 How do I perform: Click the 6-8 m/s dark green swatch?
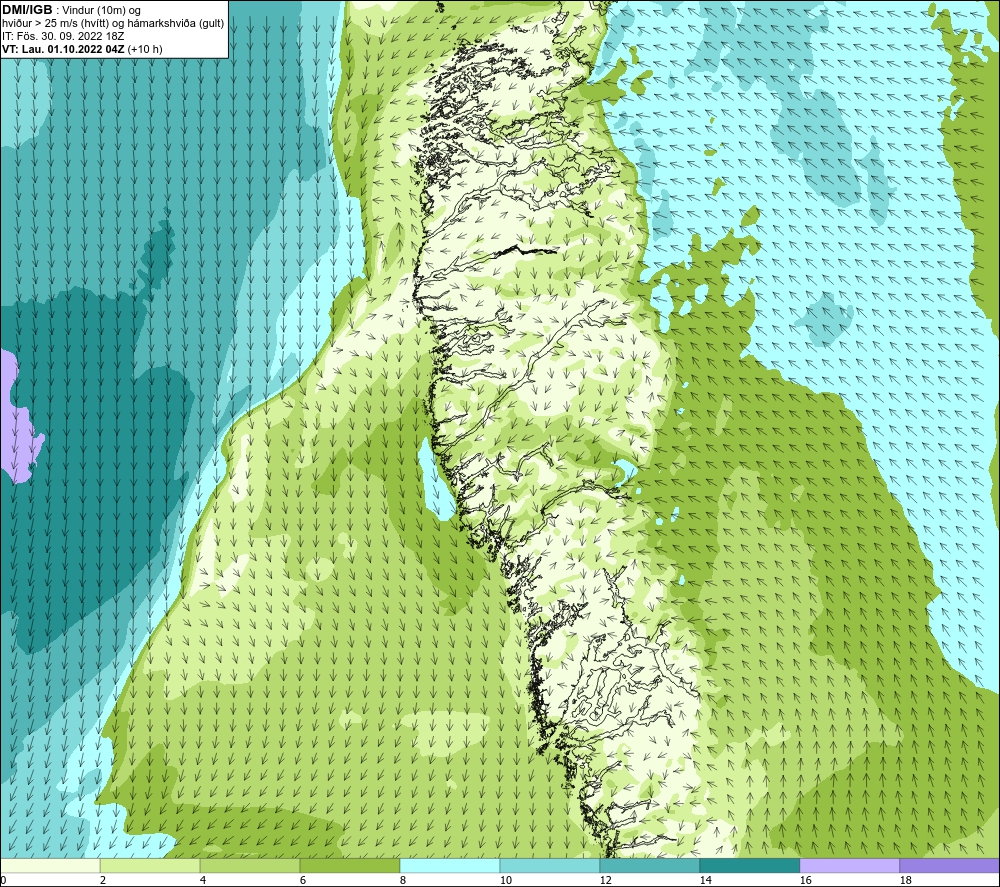click(350, 865)
